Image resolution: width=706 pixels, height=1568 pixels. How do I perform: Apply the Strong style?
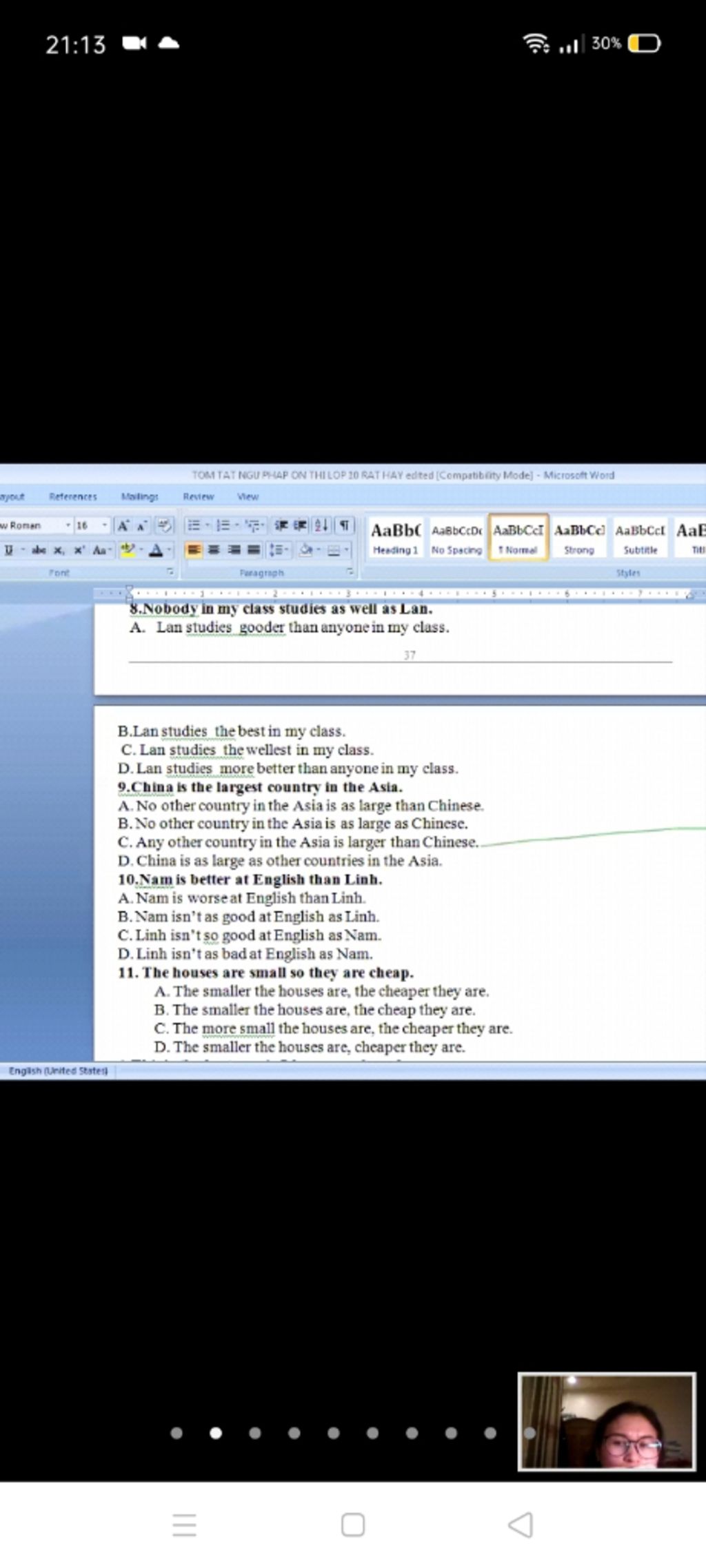click(579, 538)
